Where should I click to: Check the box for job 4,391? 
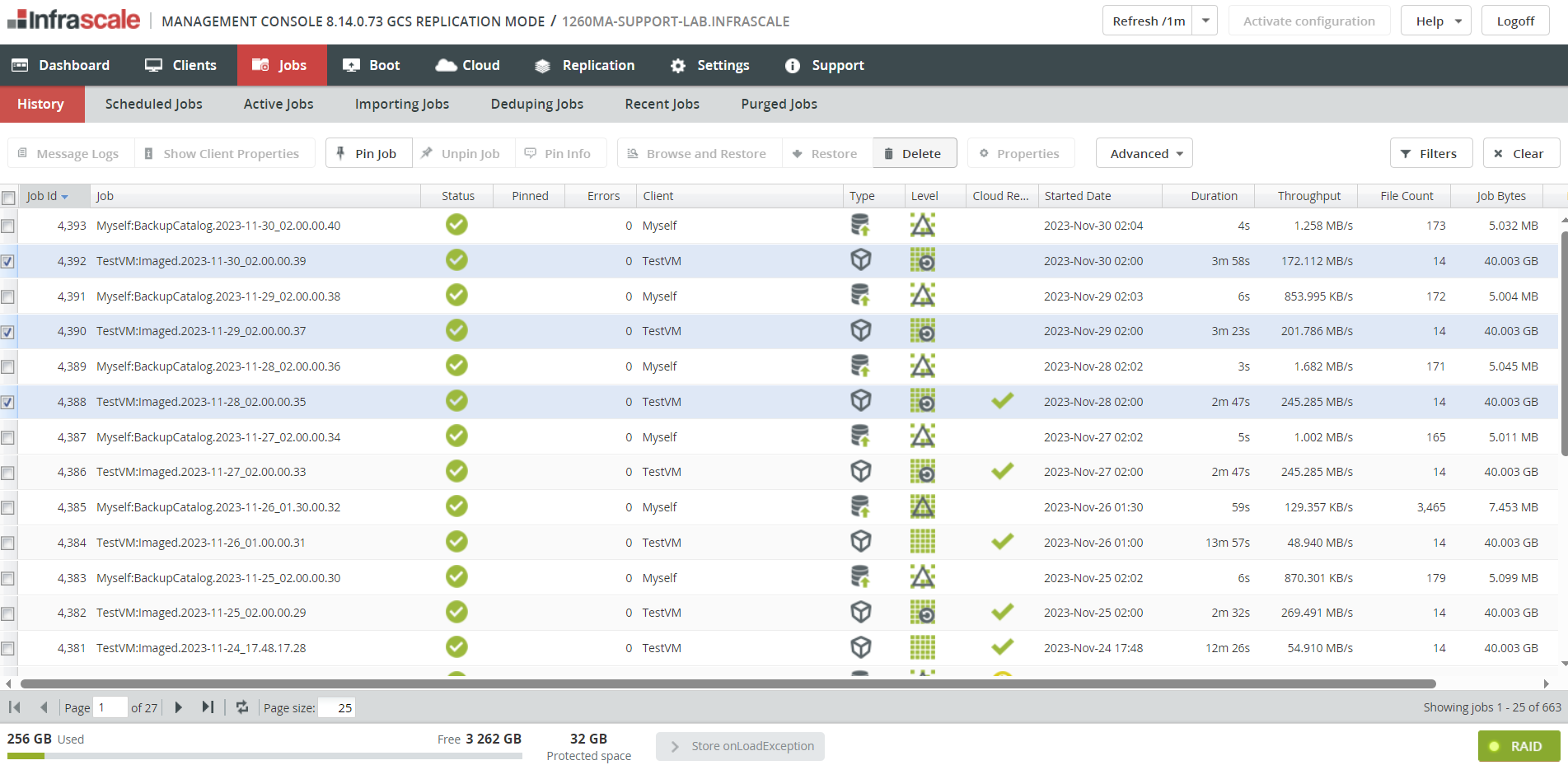7,296
